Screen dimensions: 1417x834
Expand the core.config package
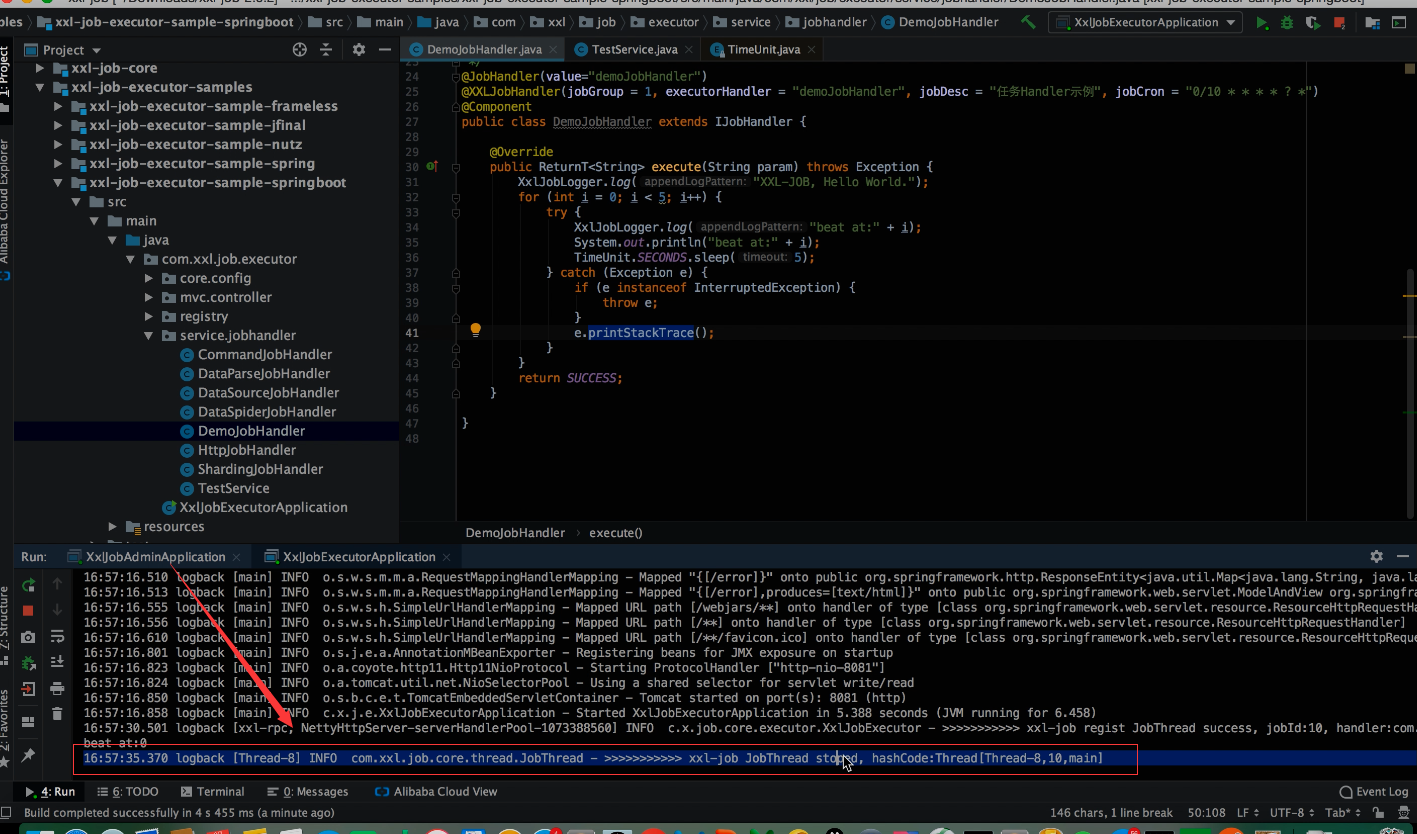click(x=148, y=278)
